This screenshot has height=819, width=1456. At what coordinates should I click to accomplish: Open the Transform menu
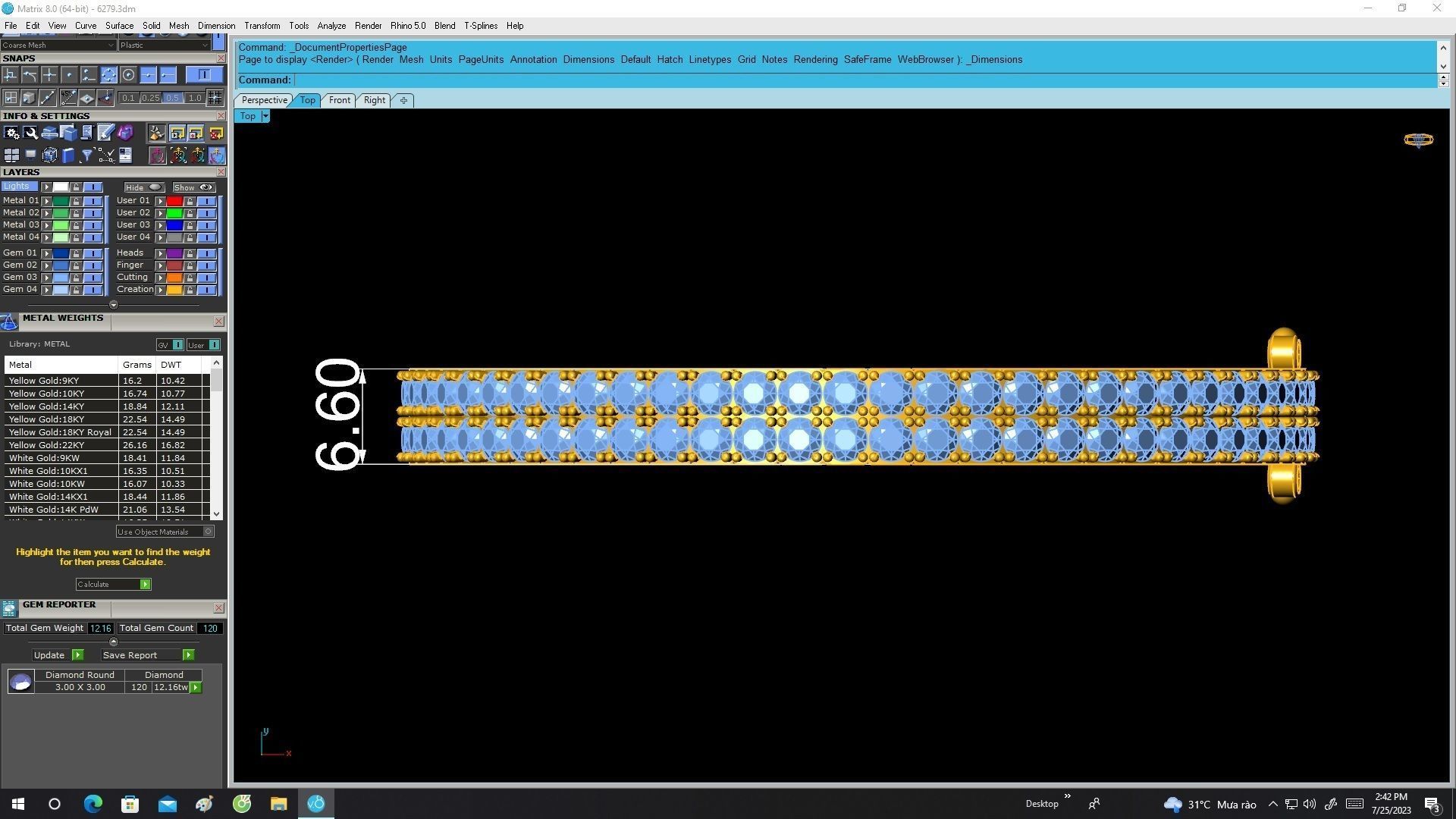click(262, 26)
